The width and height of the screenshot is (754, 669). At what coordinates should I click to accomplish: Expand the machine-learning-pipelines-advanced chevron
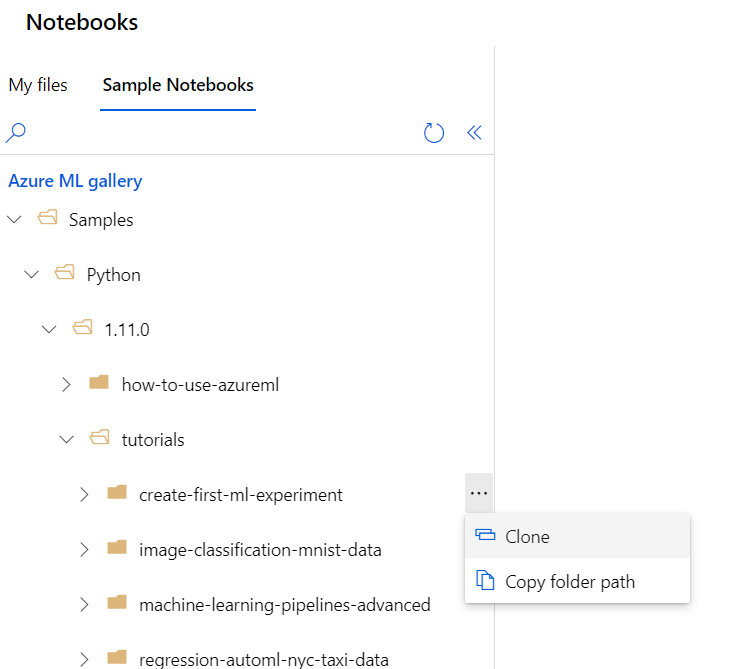[84, 605]
